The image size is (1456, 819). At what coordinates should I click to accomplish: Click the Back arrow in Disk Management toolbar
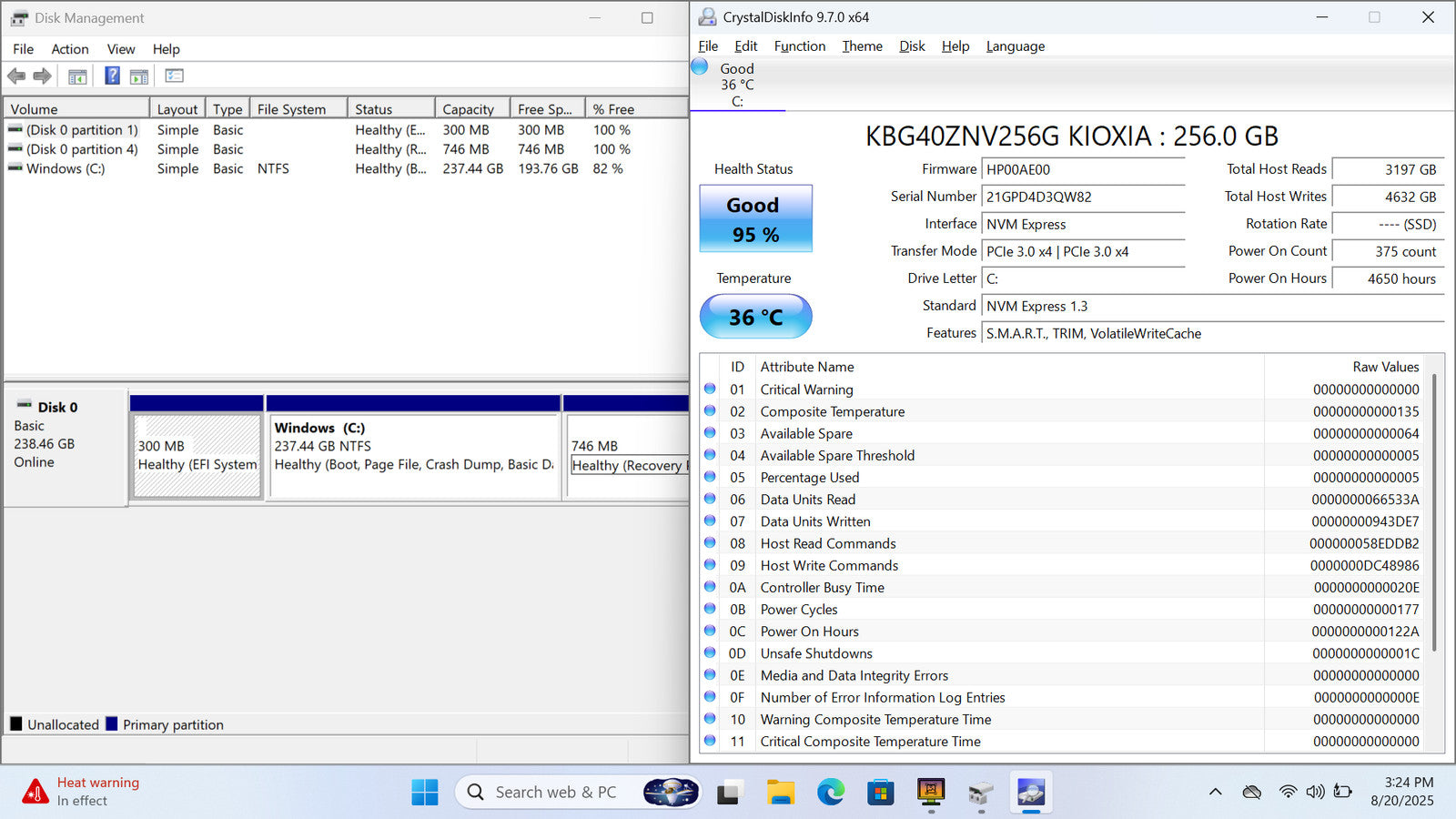coord(16,76)
